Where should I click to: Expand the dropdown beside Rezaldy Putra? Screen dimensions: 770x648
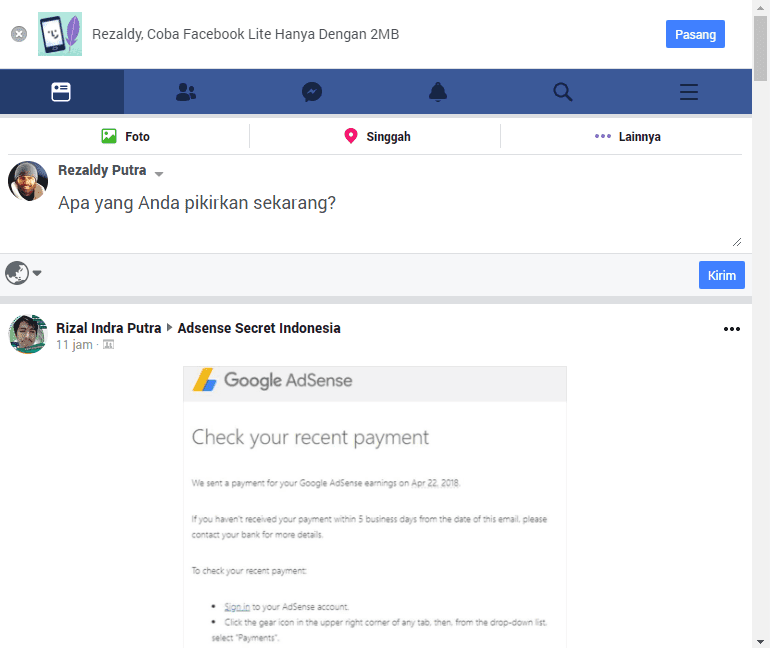coord(159,173)
